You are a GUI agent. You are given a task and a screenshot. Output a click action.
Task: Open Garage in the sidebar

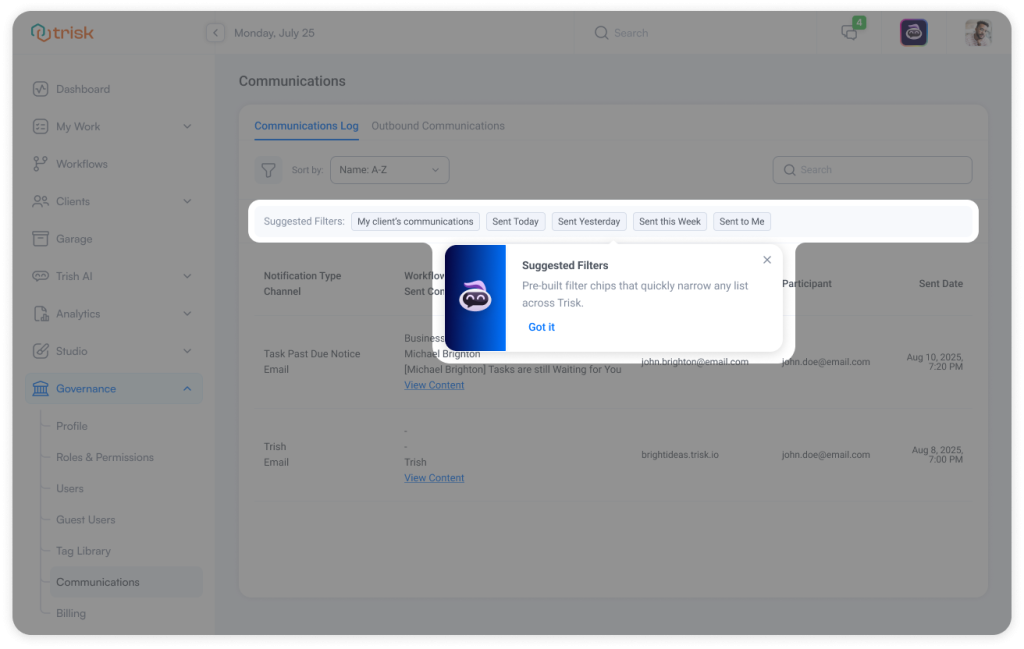click(74, 239)
